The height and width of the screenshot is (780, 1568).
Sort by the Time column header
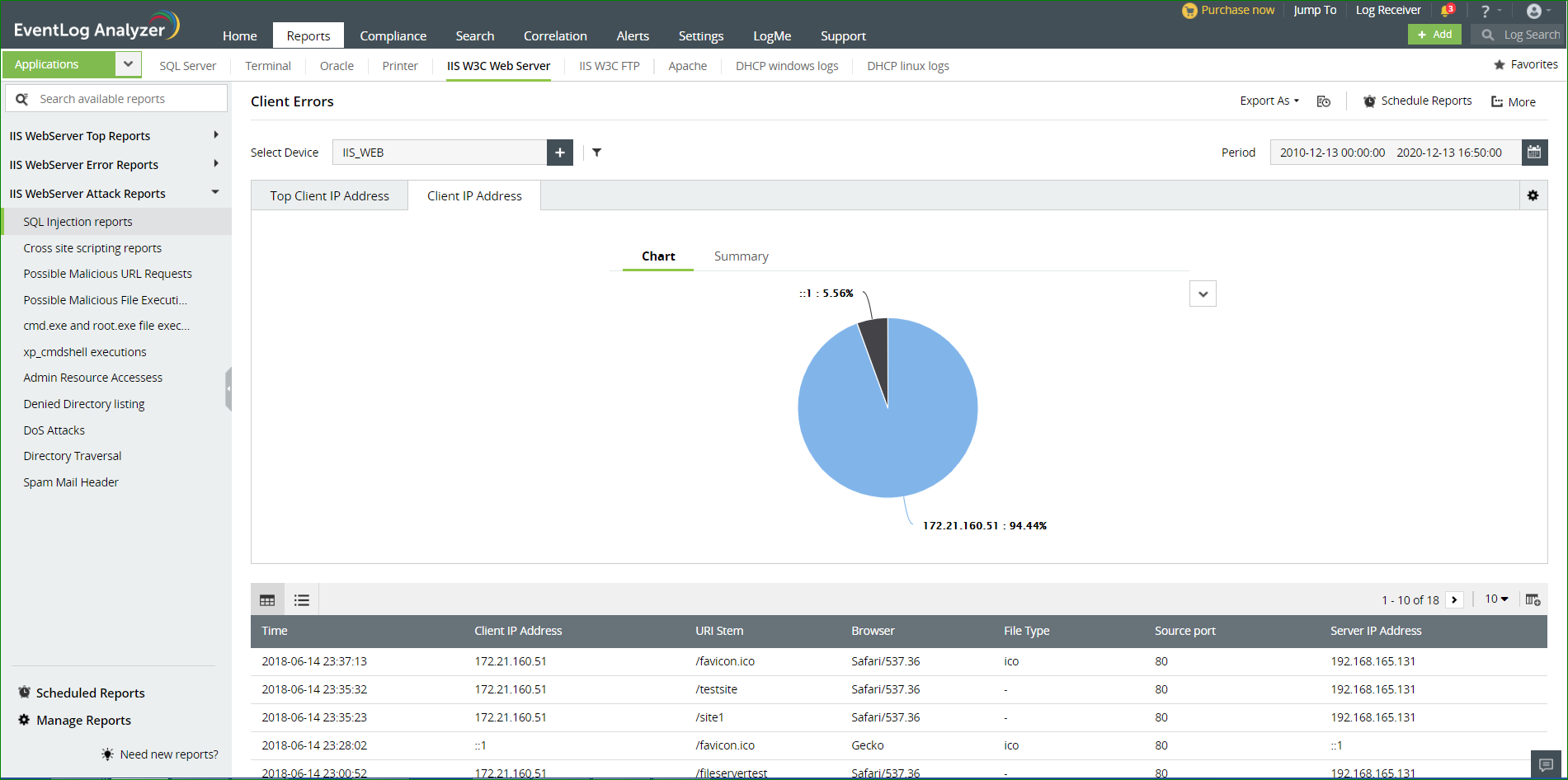[x=275, y=631]
